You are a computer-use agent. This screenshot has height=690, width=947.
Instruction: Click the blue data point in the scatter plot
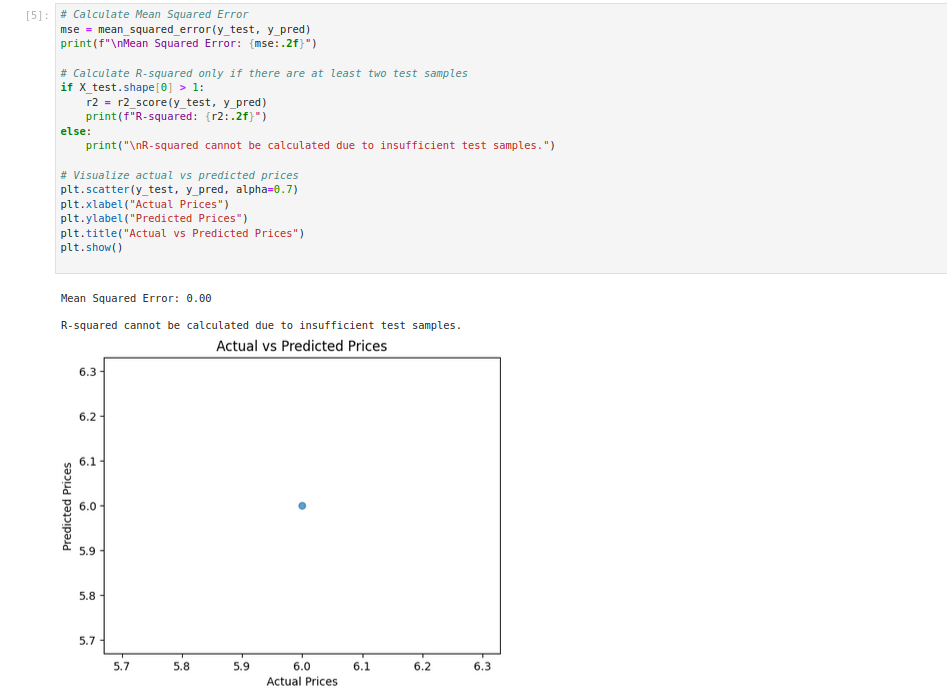coord(302,506)
